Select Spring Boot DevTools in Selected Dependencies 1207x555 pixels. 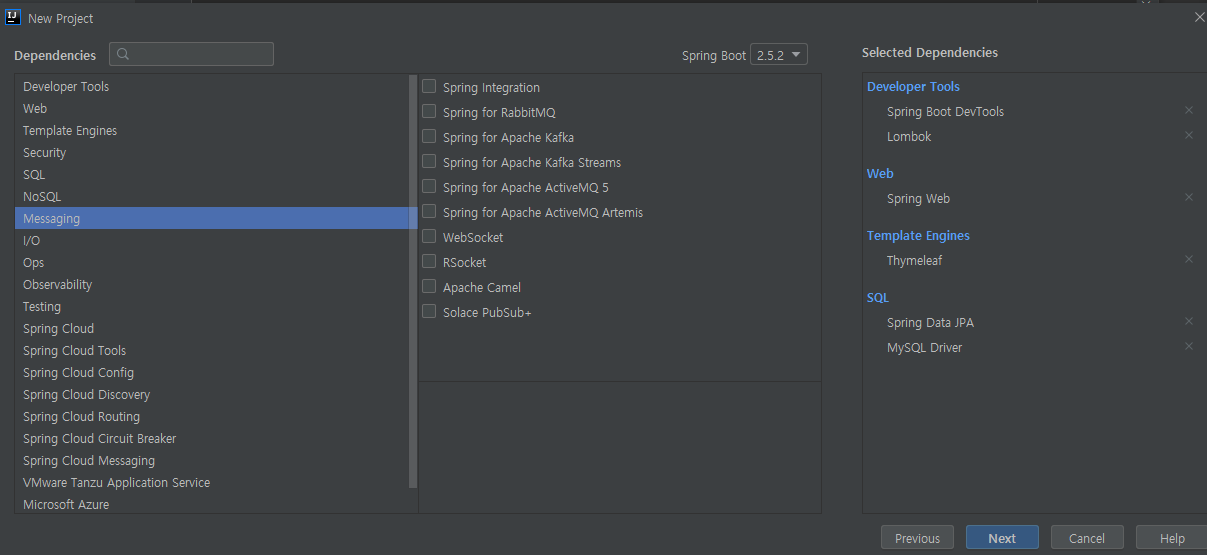point(945,111)
